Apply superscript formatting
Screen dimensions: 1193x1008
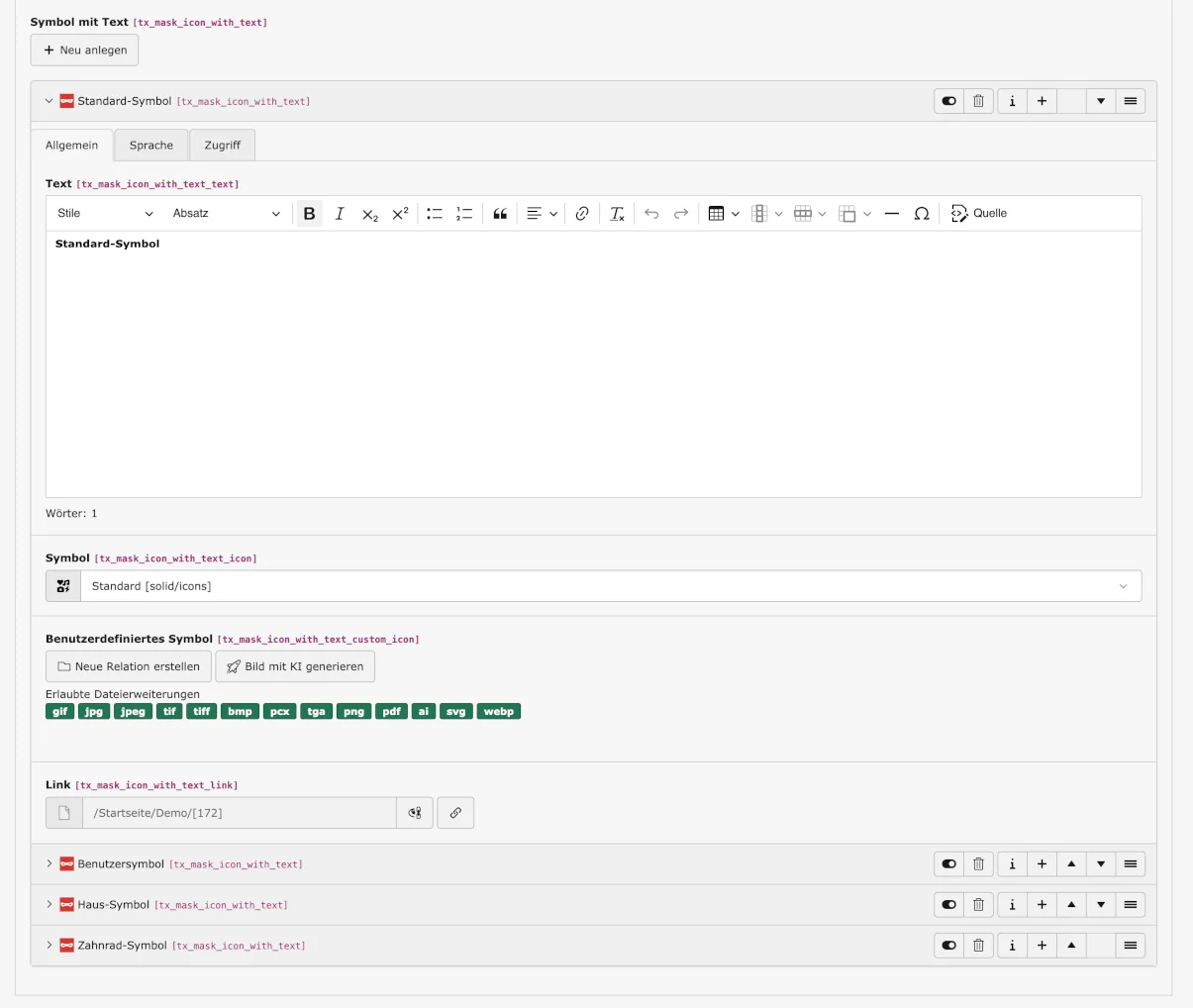(399, 213)
